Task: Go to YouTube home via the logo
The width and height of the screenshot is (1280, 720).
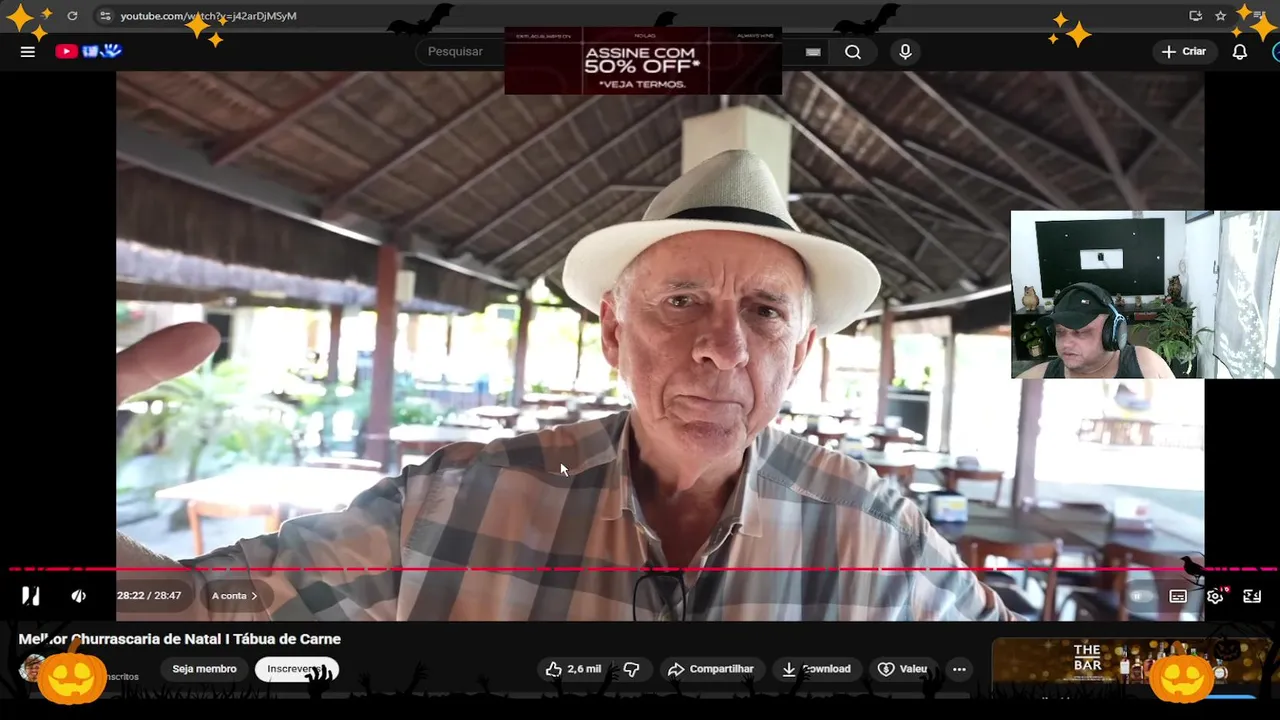Action: pos(88,51)
